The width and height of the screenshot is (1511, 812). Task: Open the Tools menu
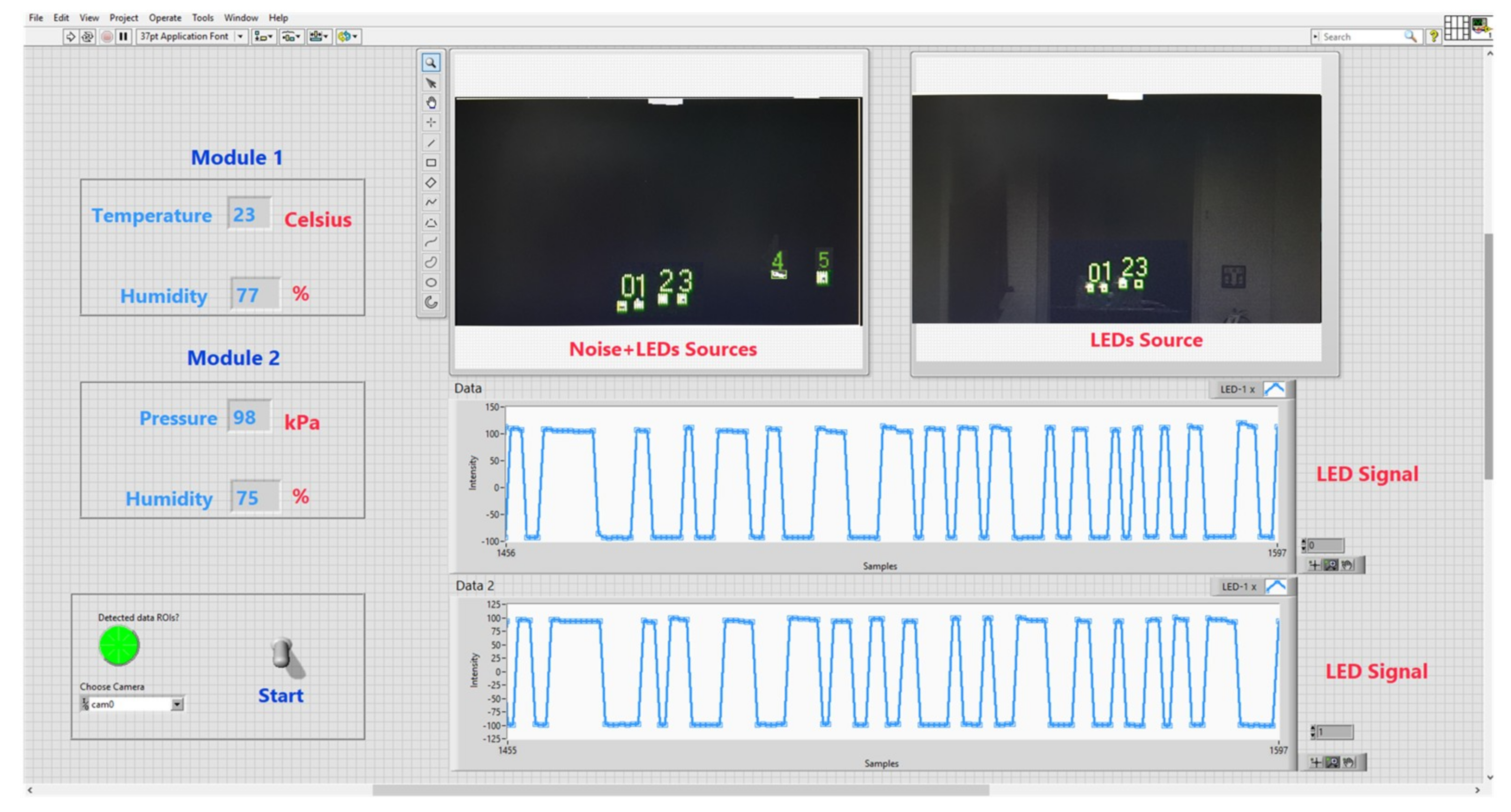[x=202, y=18]
